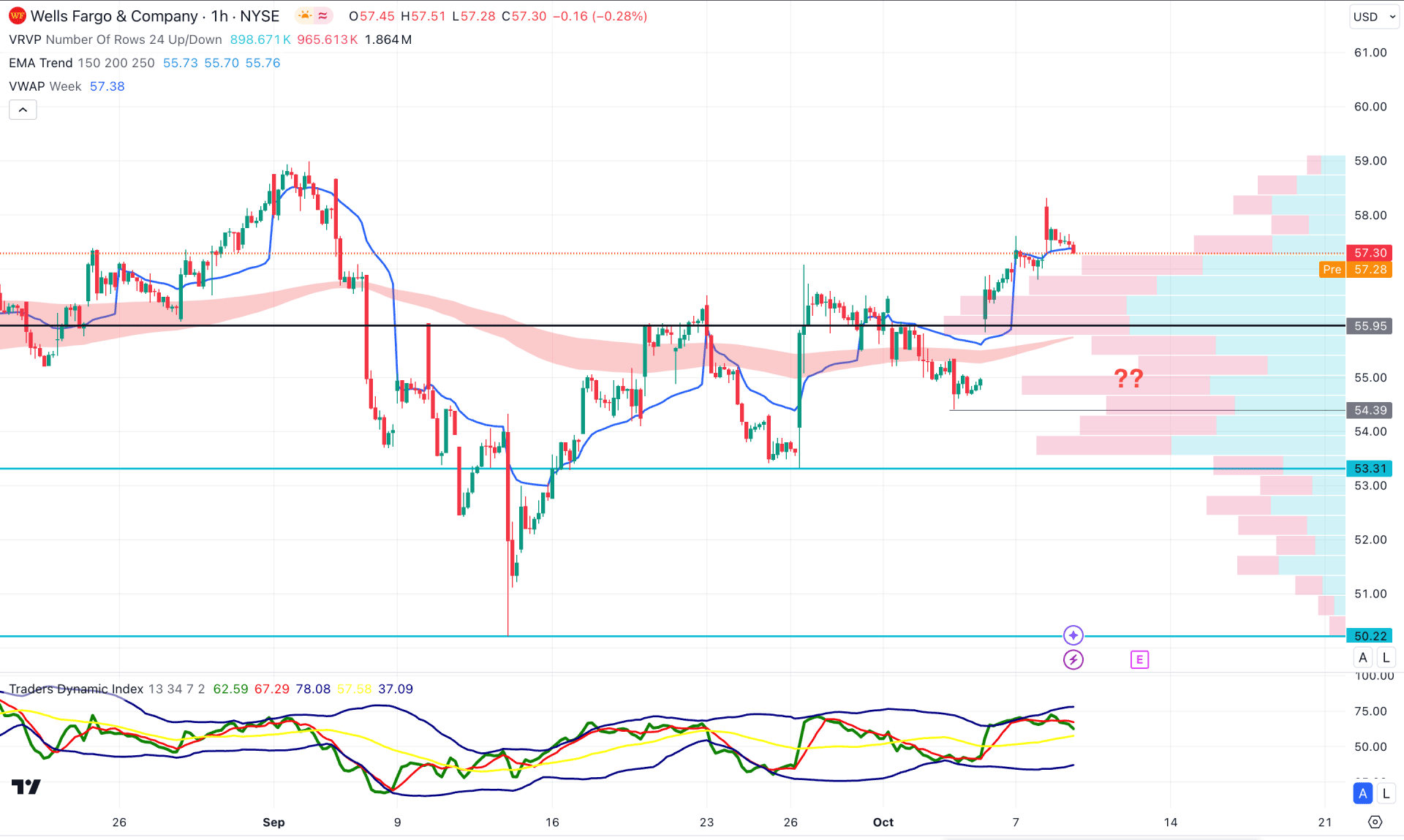The width and height of the screenshot is (1404, 840).
Task: Click the TradingView logo
Action: [x=26, y=787]
